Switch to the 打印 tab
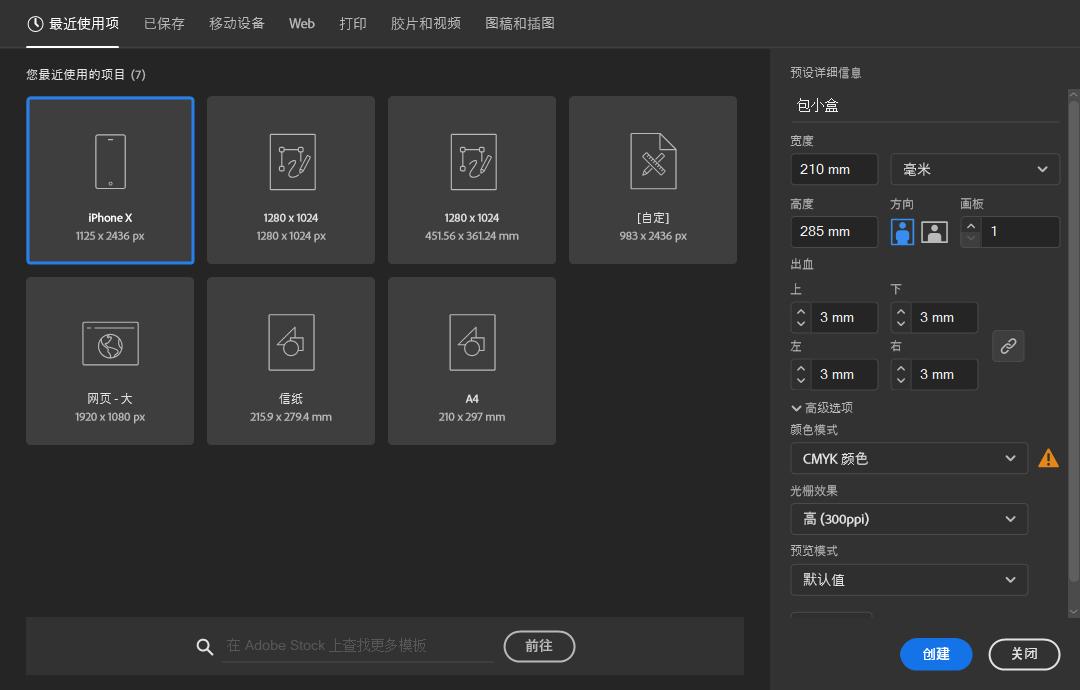 point(353,23)
